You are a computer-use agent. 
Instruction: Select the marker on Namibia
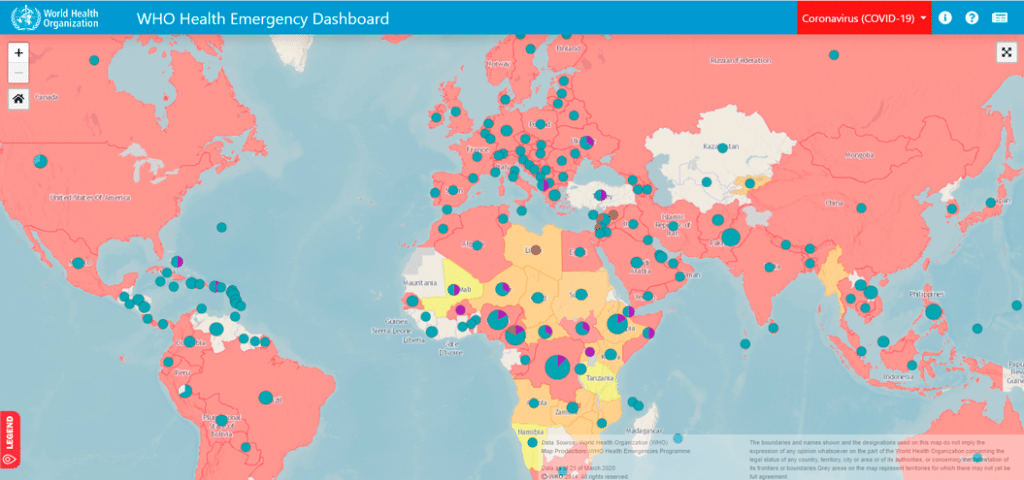[532, 442]
